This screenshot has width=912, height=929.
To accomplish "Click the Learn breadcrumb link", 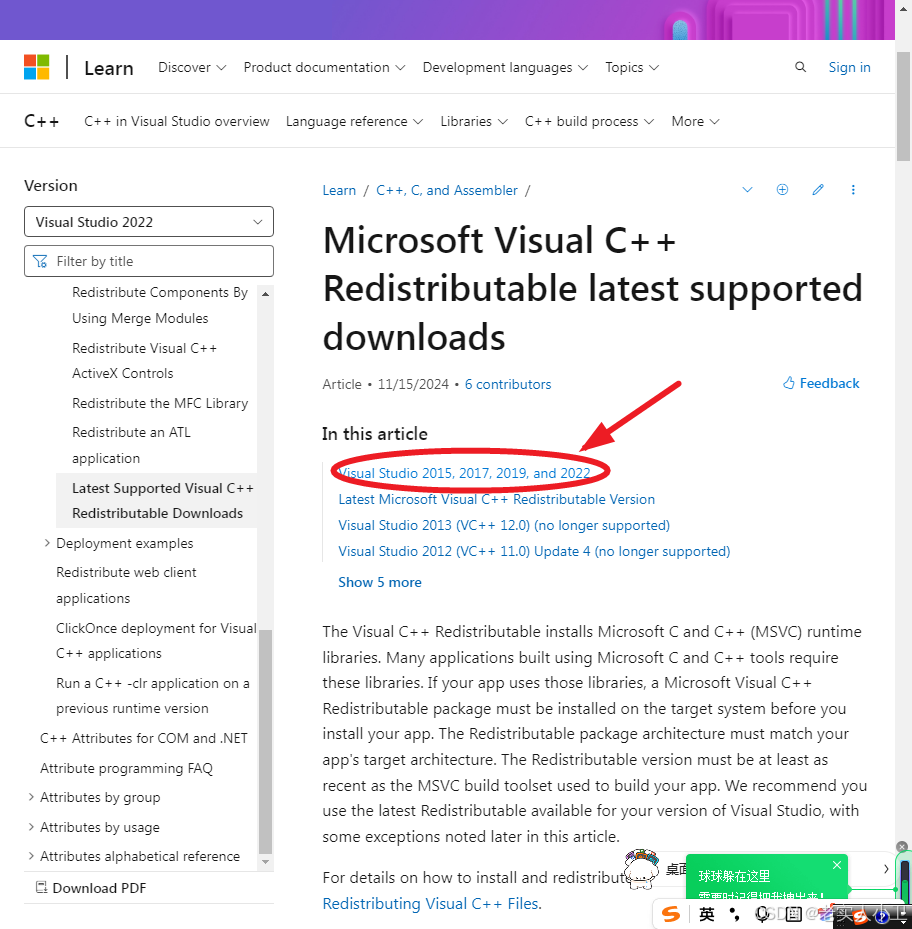I will (x=339, y=190).
